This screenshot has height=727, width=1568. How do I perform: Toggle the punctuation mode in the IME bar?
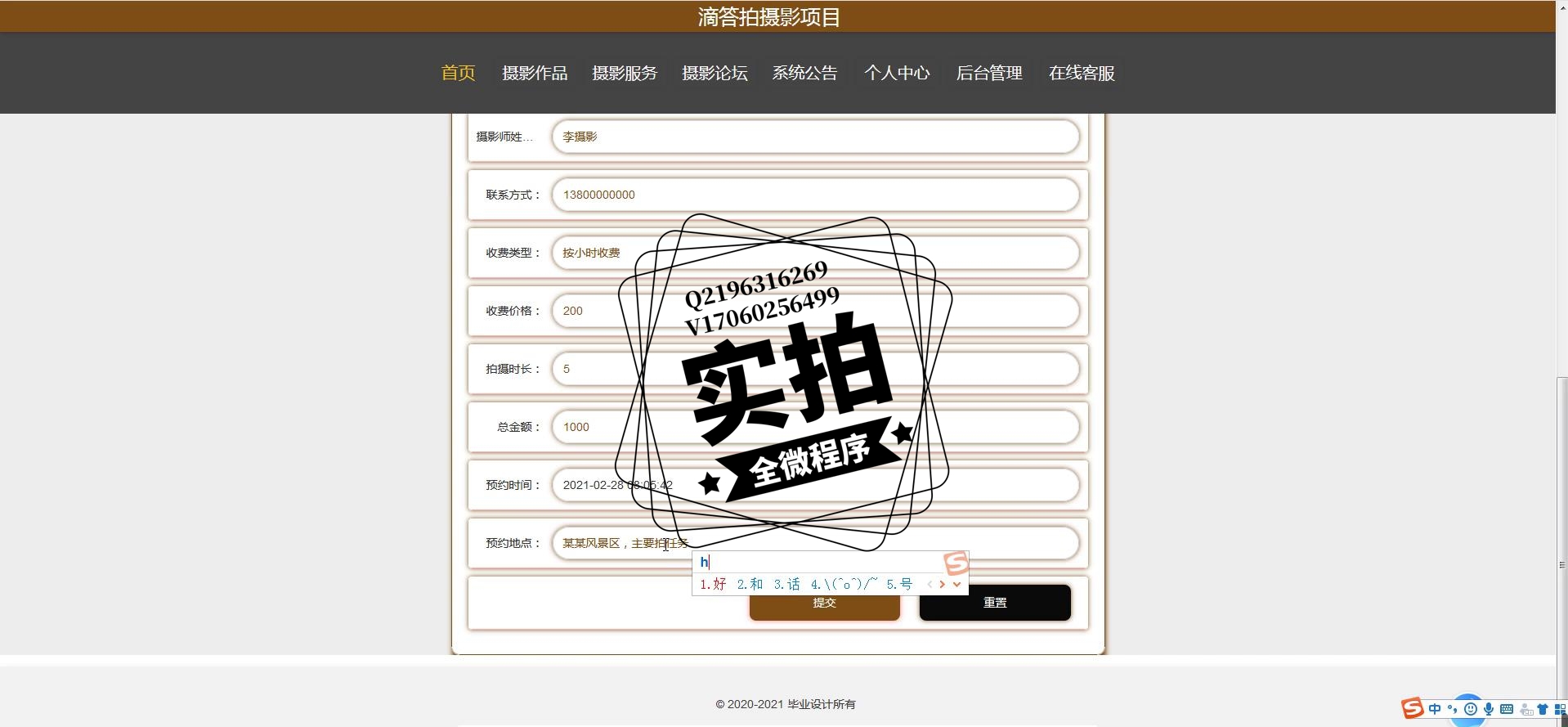(1453, 709)
